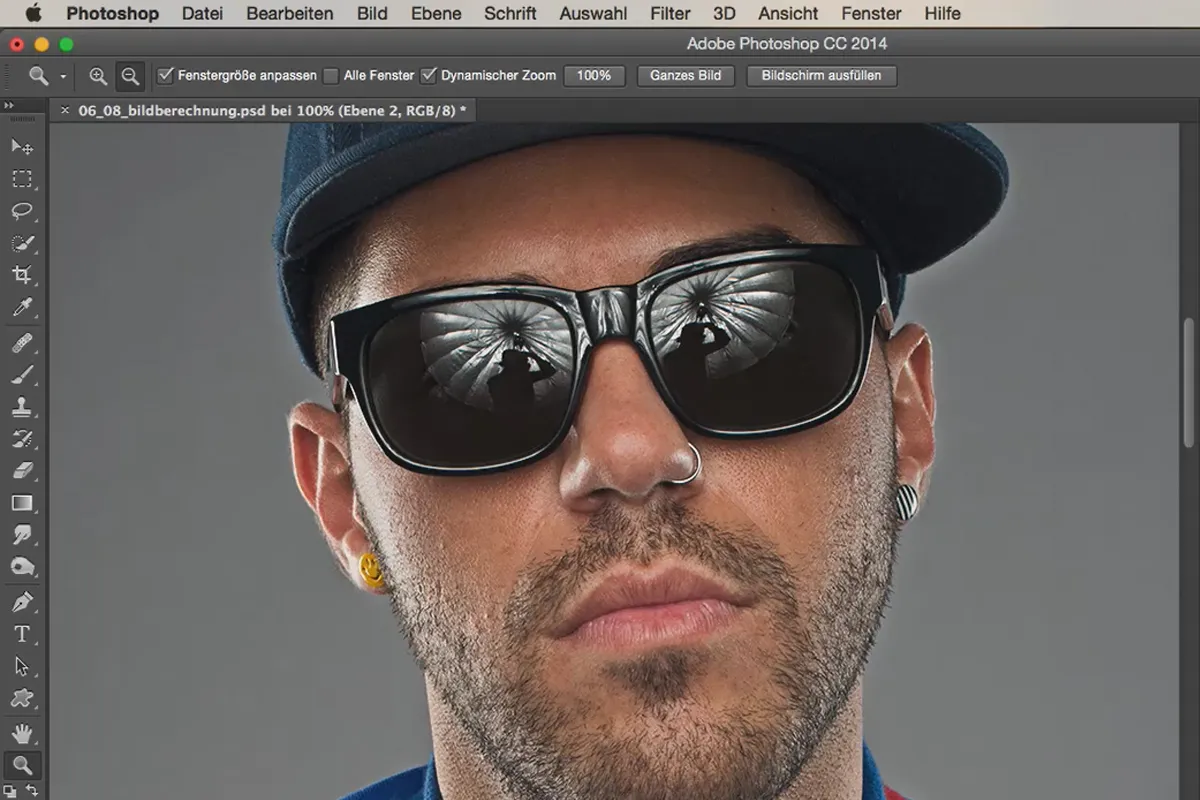Viewport: 1200px width, 800px height.
Task: Select the Move tool
Action: pos(22,147)
